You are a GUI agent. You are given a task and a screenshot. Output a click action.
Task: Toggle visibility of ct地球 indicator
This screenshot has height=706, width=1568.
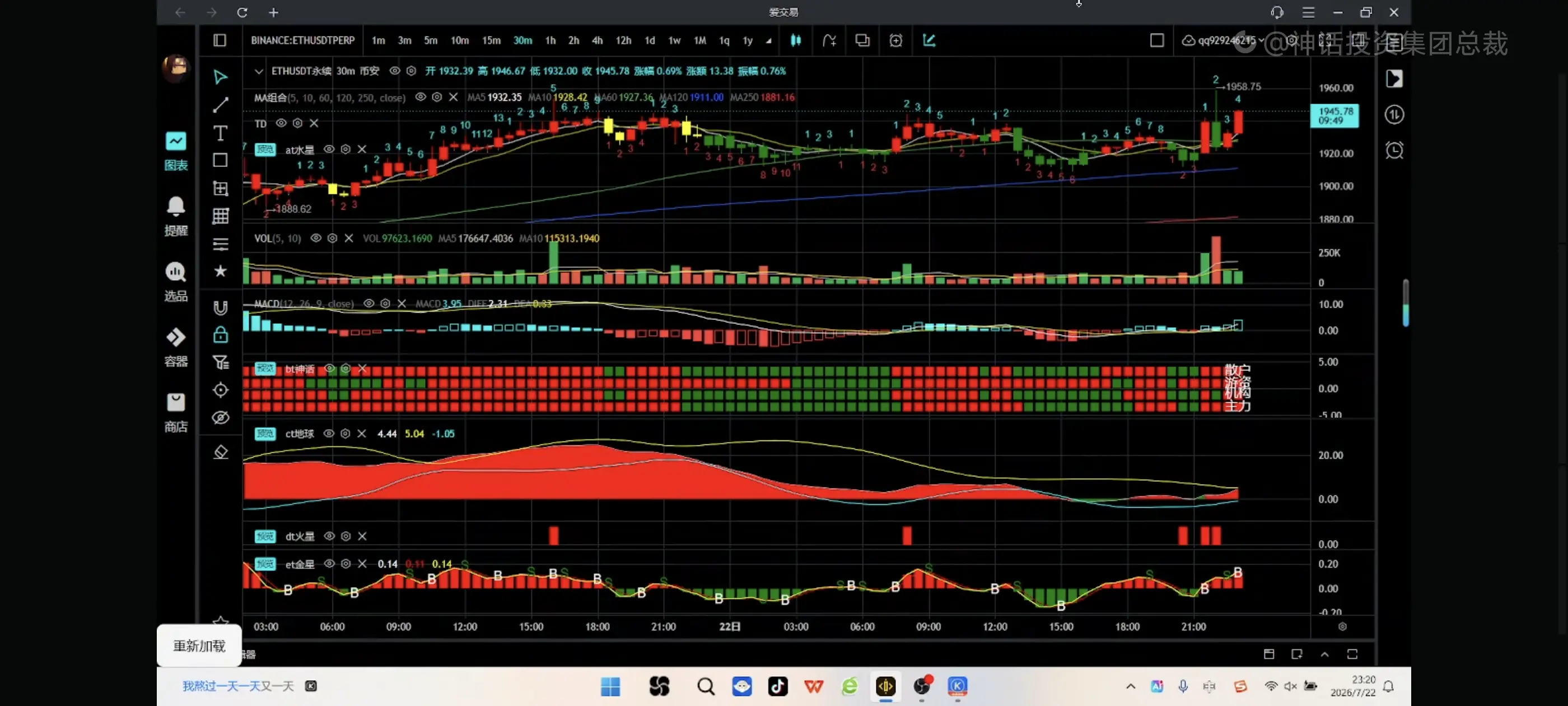click(329, 434)
